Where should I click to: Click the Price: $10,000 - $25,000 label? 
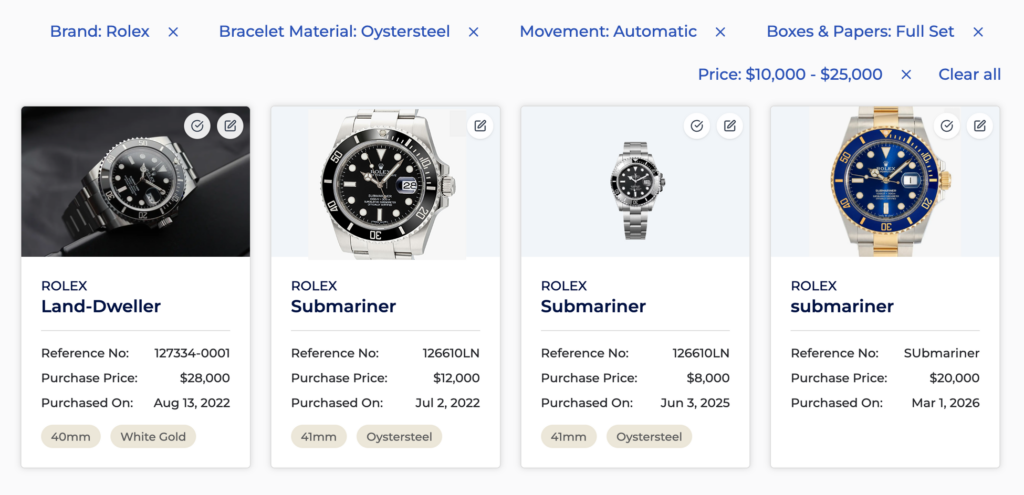[790, 75]
